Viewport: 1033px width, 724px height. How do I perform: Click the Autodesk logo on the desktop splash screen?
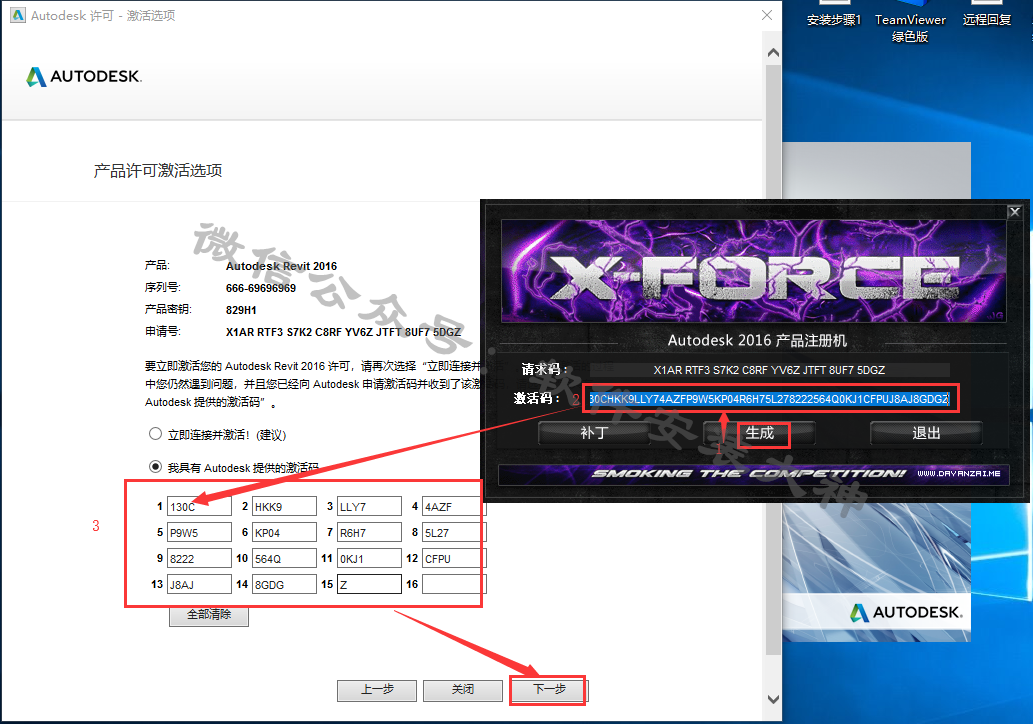click(907, 613)
